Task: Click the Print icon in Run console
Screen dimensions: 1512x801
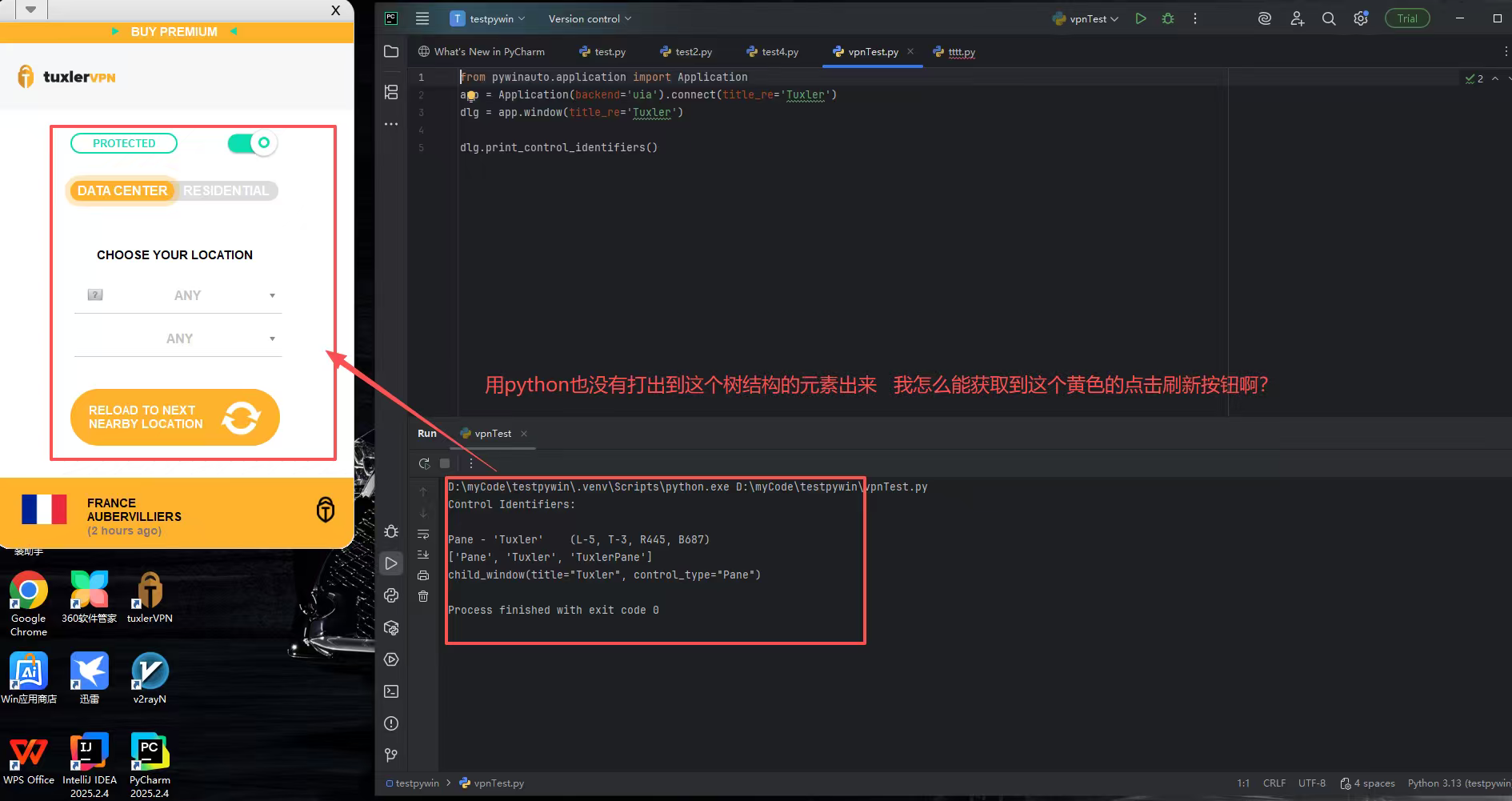Action: [423, 575]
